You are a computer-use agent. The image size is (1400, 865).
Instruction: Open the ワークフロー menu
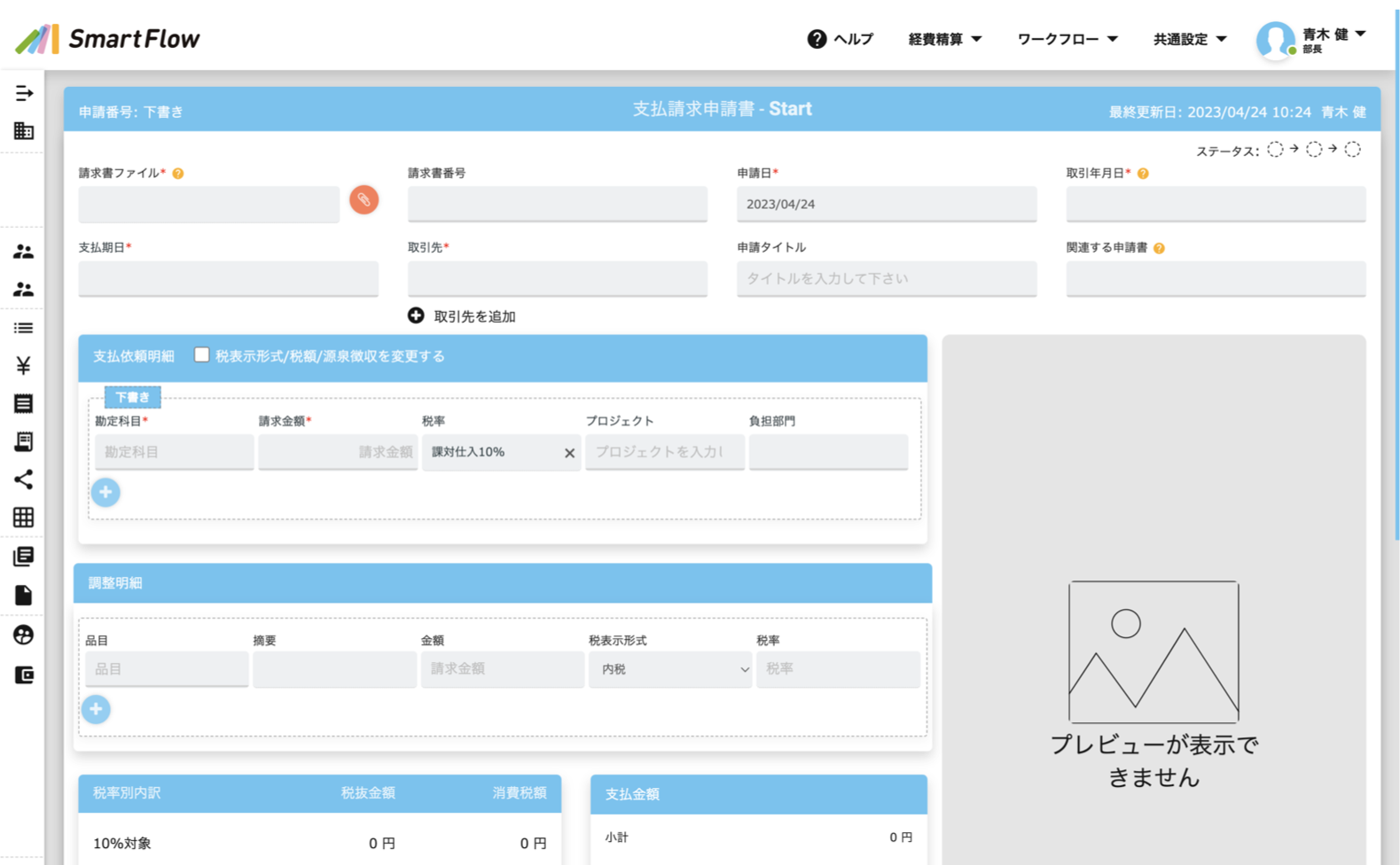click(1067, 39)
